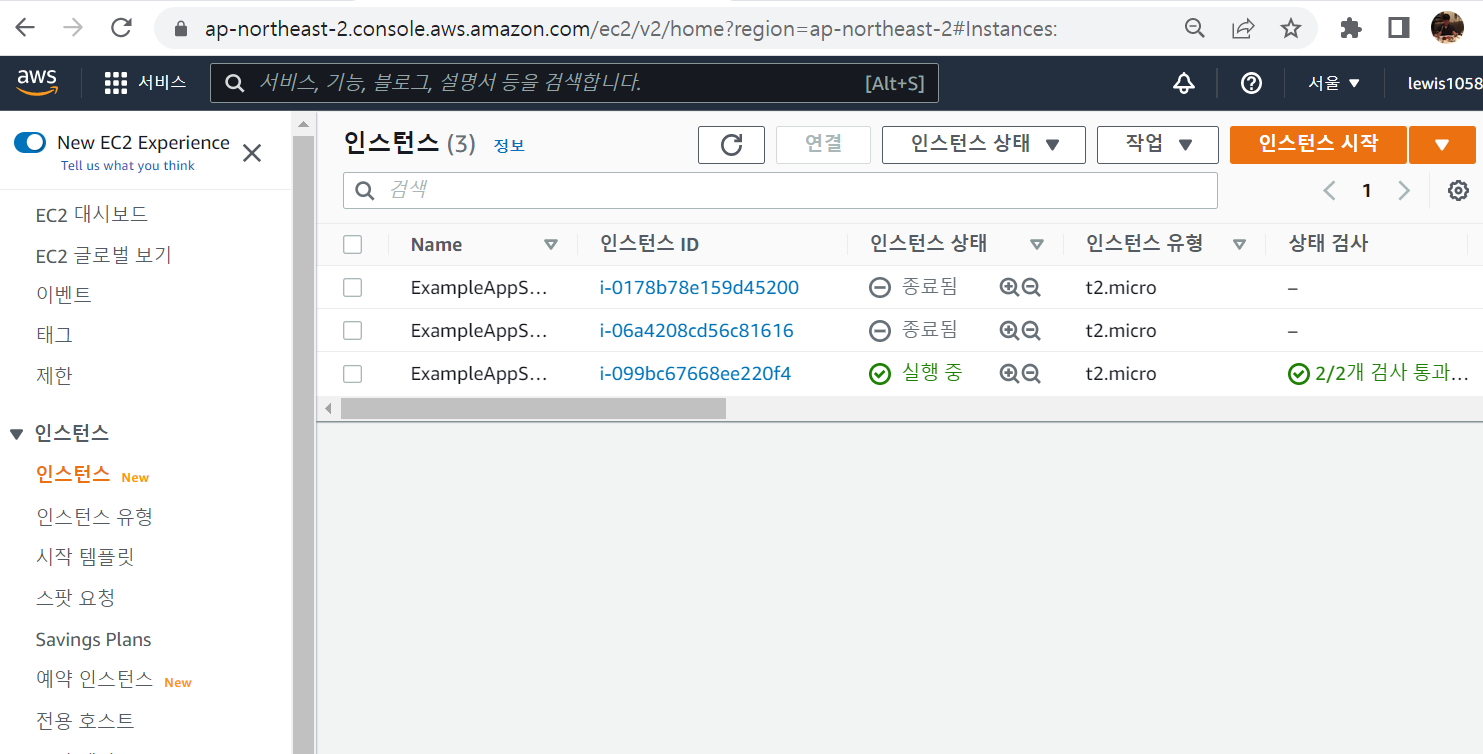The image size is (1483, 754).
Task: Open table preferences gear icon
Action: click(x=1458, y=190)
